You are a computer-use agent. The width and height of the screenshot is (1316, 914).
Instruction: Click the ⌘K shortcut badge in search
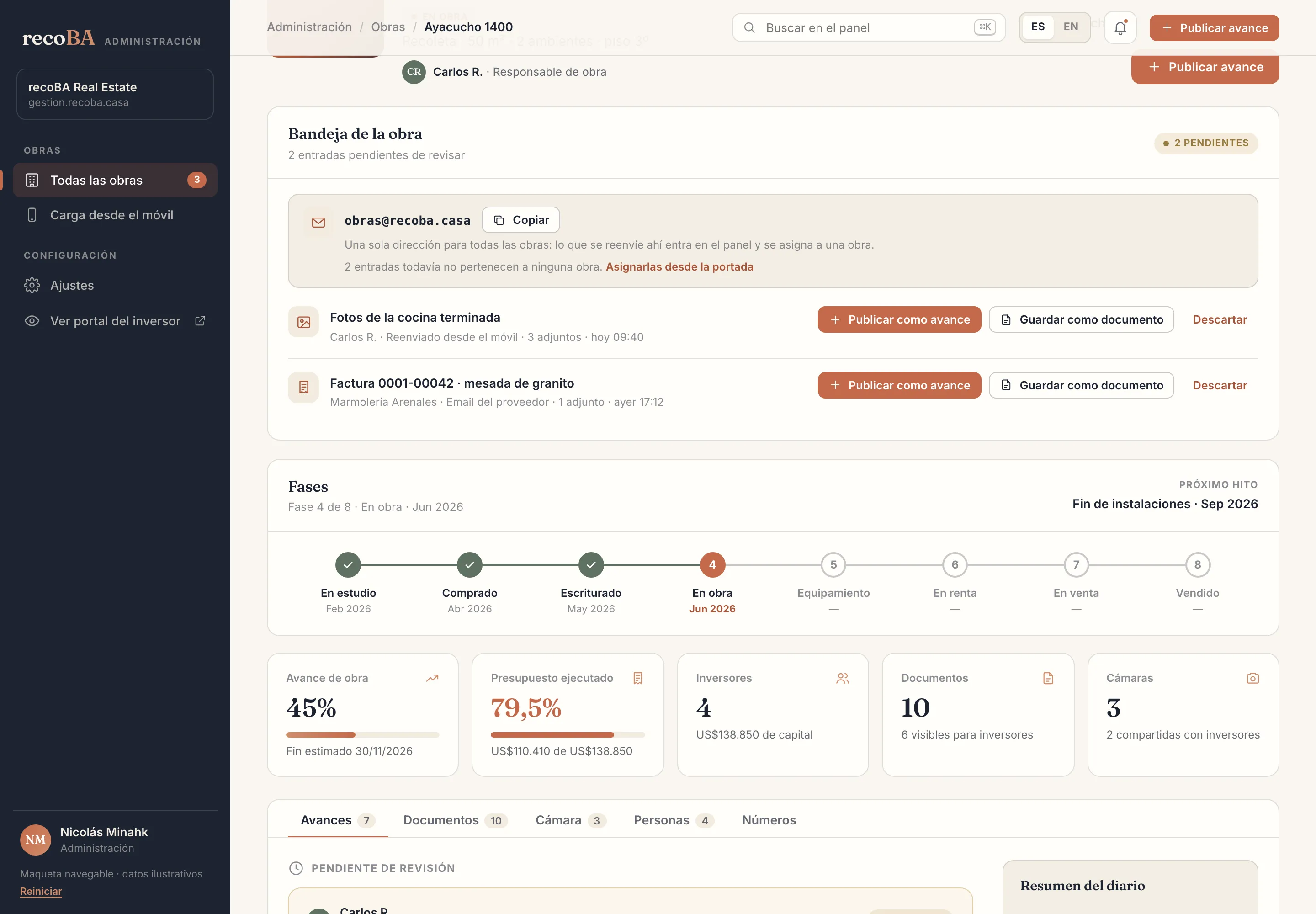point(984,27)
